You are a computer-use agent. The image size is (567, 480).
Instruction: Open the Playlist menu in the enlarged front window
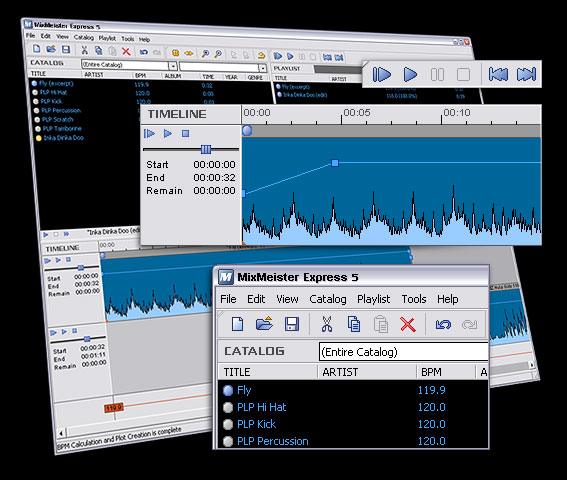coord(374,300)
